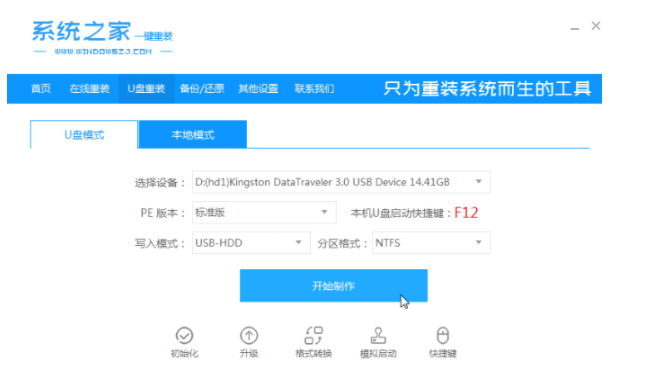648x388 pixels.
Task: Expand the 选择设备 Kingston device dropdown
Action: point(341,182)
